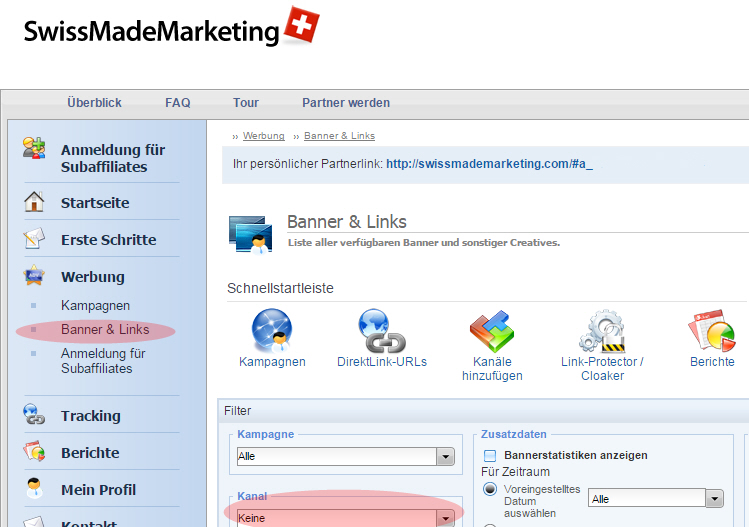Click the SwissMadeMarketing logo
This screenshot has width=749, height=527.
pyautogui.click(x=171, y=27)
